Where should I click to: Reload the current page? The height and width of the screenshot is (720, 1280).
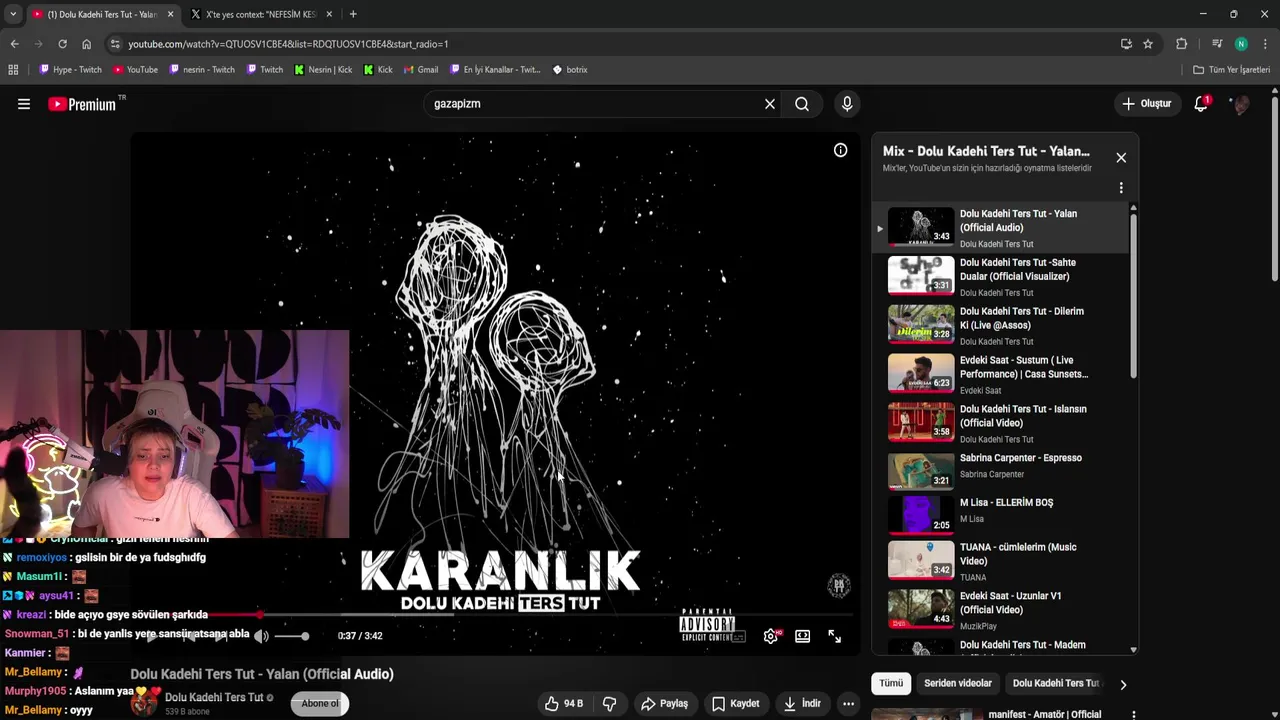(x=62, y=44)
